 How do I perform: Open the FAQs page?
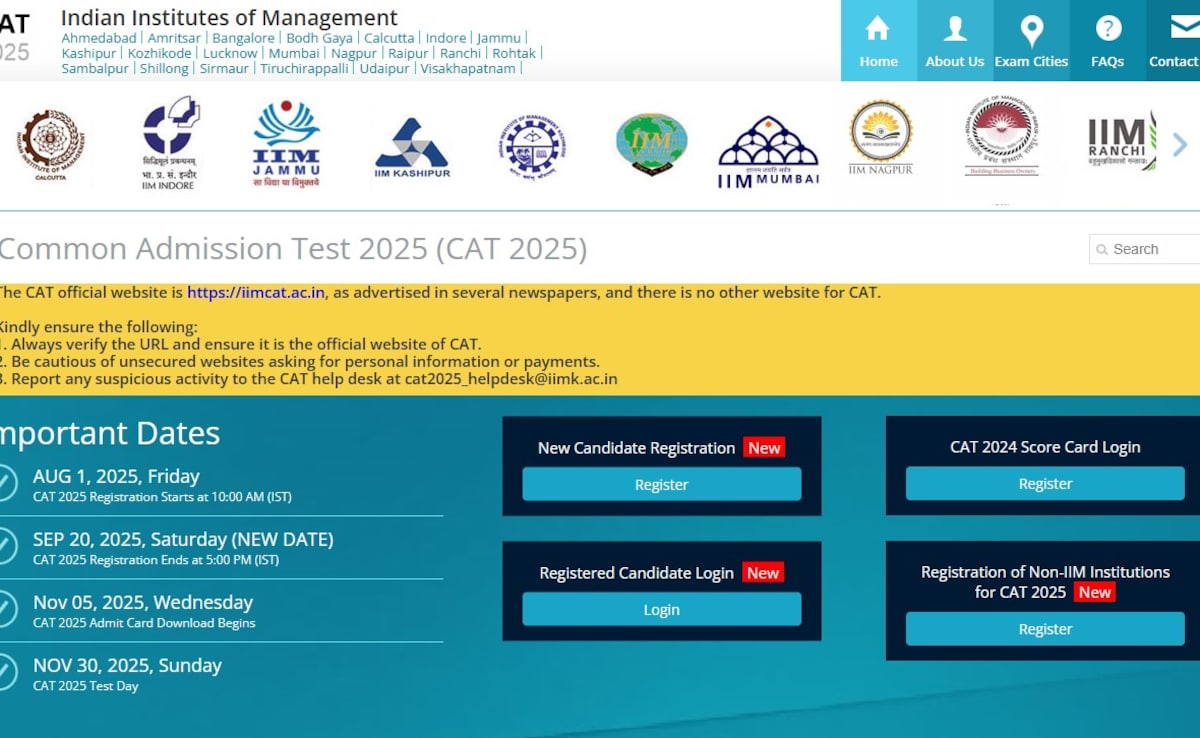click(x=1107, y=41)
